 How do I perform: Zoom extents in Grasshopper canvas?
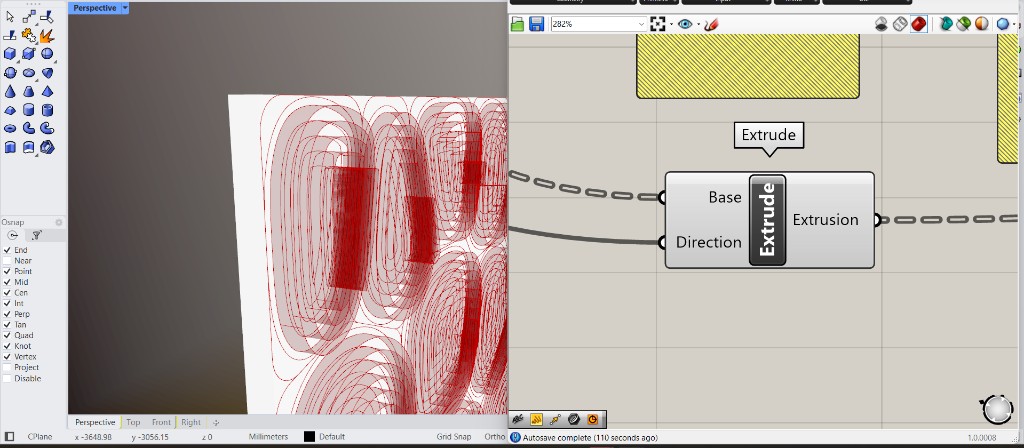658,24
